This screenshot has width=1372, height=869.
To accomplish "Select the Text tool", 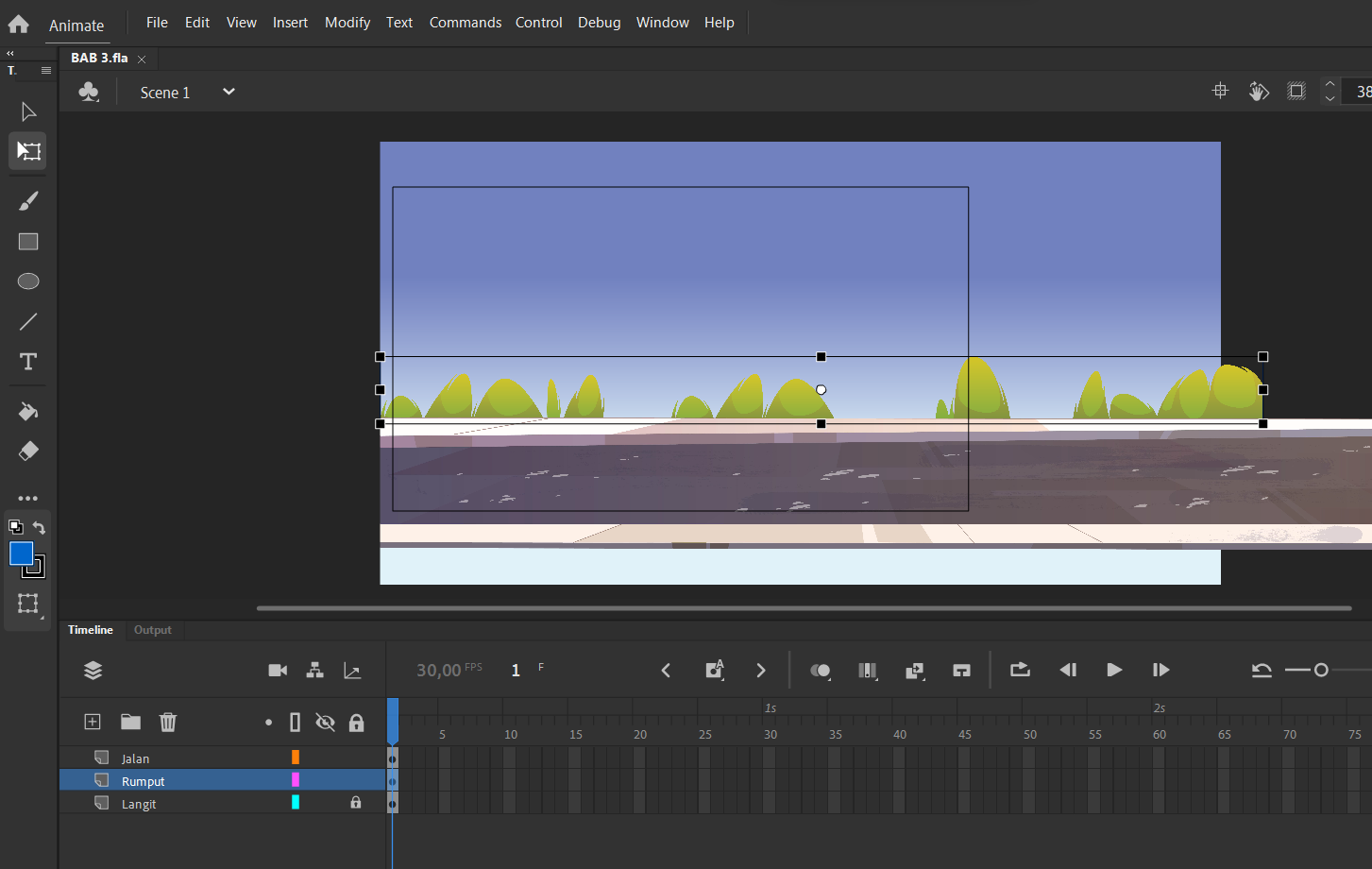I will (28, 362).
